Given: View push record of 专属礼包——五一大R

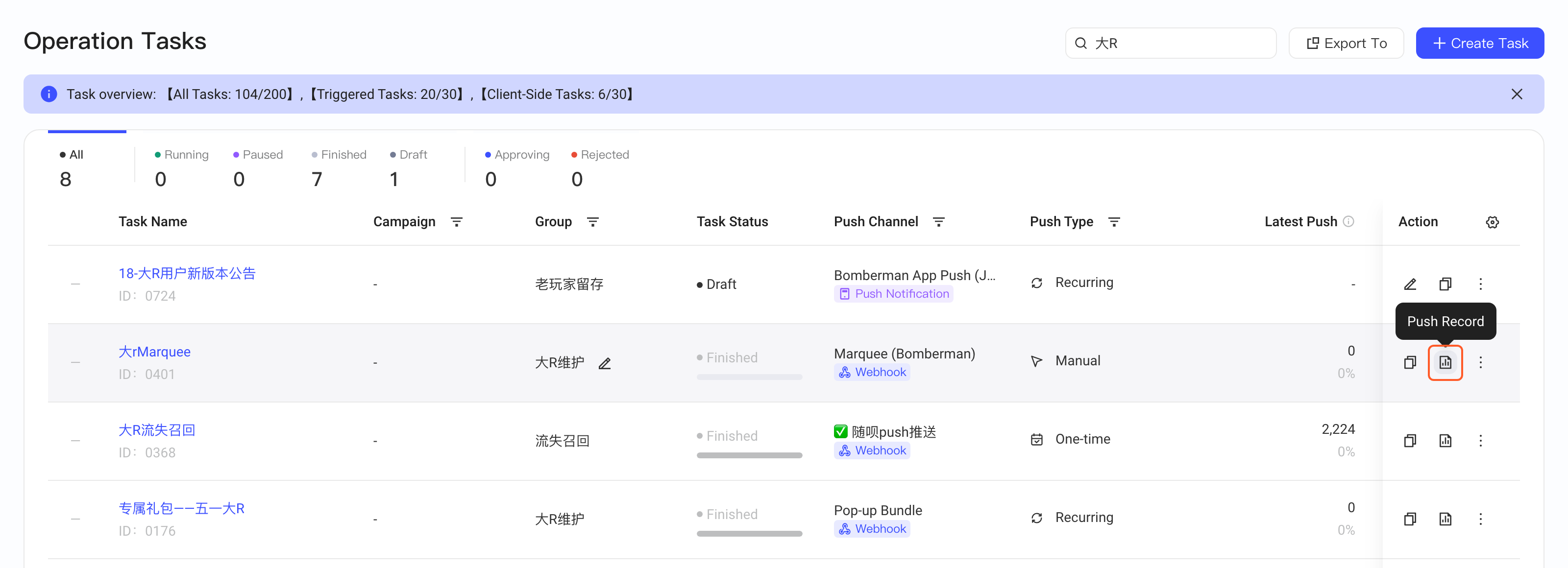Looking at the screenshot, I should tap(1445, 519).
